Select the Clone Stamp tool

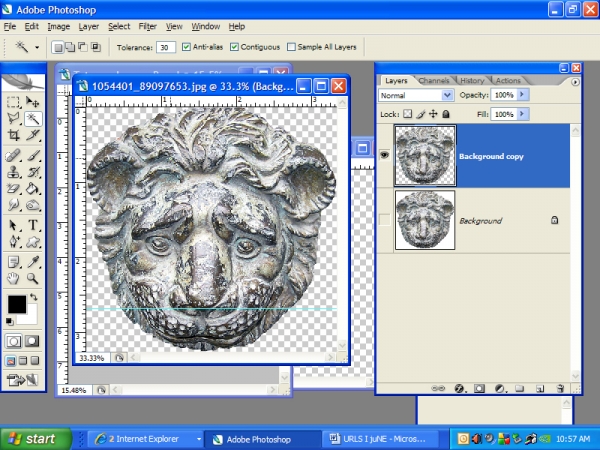pos(13,172)
